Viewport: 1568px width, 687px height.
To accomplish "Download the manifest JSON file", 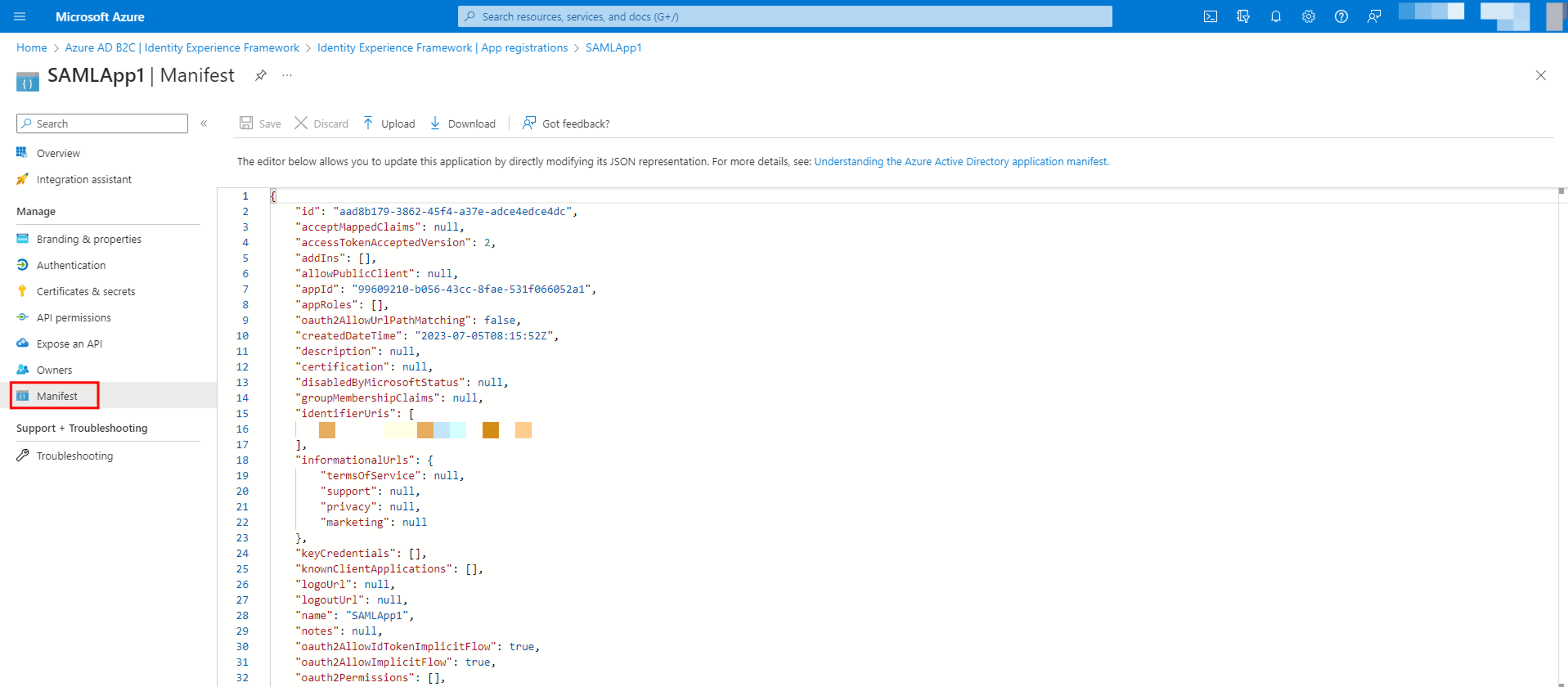I will point(463,124).
